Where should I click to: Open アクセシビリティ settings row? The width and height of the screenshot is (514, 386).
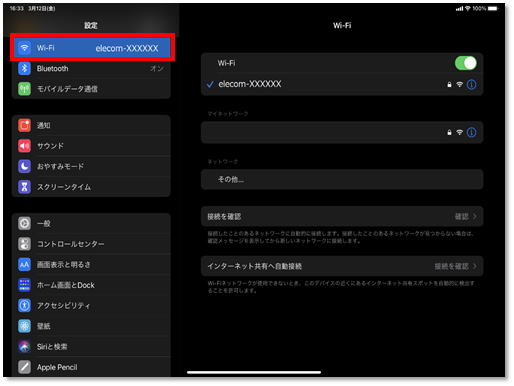(91, 305)
